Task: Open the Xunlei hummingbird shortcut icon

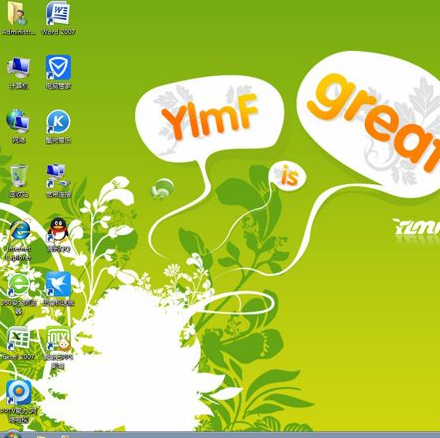Action: [x=58, y=284]
